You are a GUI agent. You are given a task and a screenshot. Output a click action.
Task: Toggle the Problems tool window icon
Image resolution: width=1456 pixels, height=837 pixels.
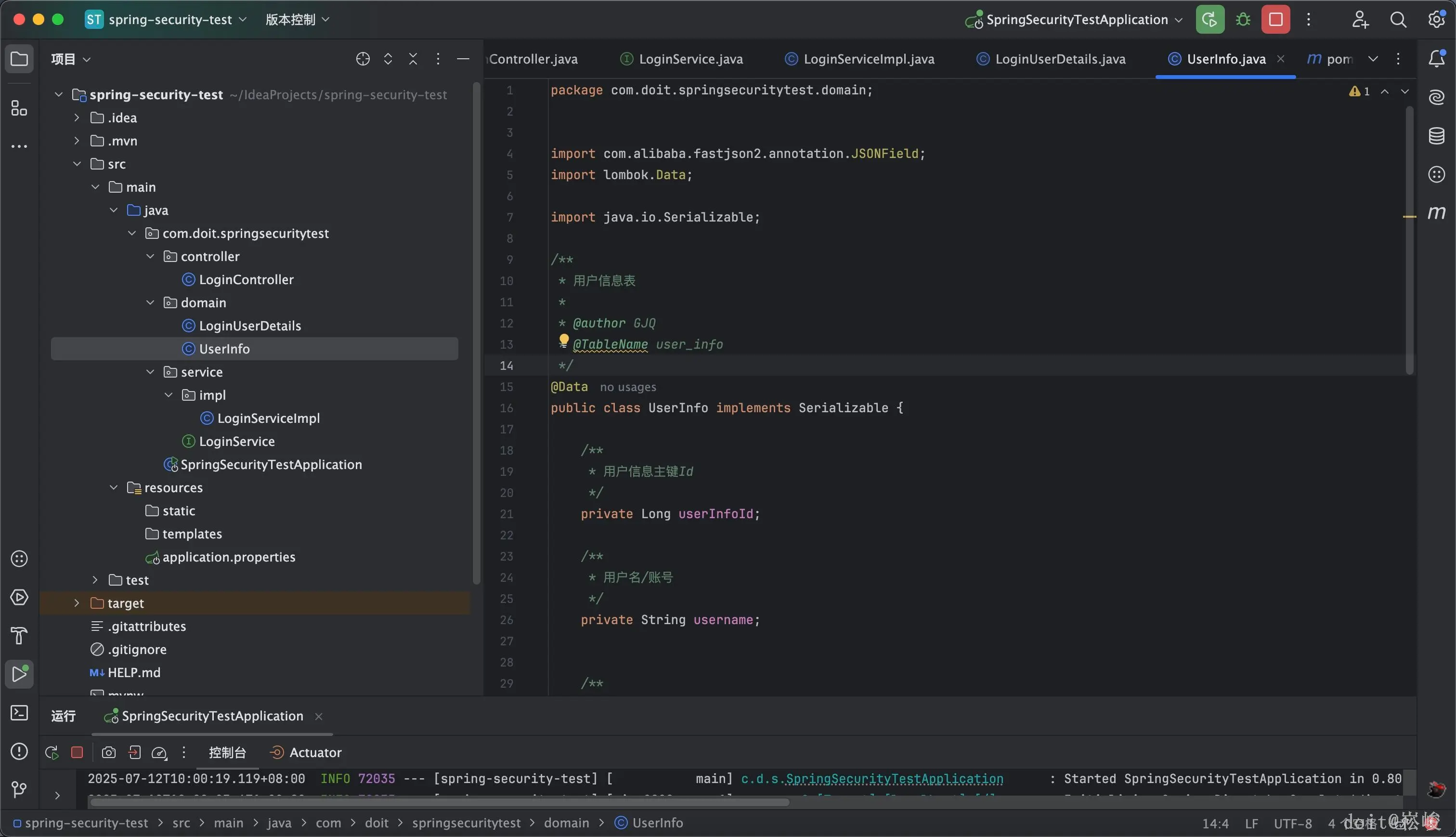19,751
